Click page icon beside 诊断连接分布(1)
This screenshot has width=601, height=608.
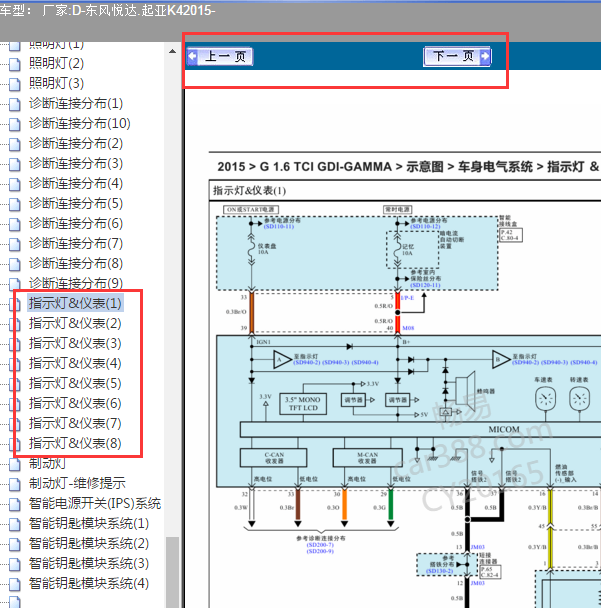coord(15,105)
